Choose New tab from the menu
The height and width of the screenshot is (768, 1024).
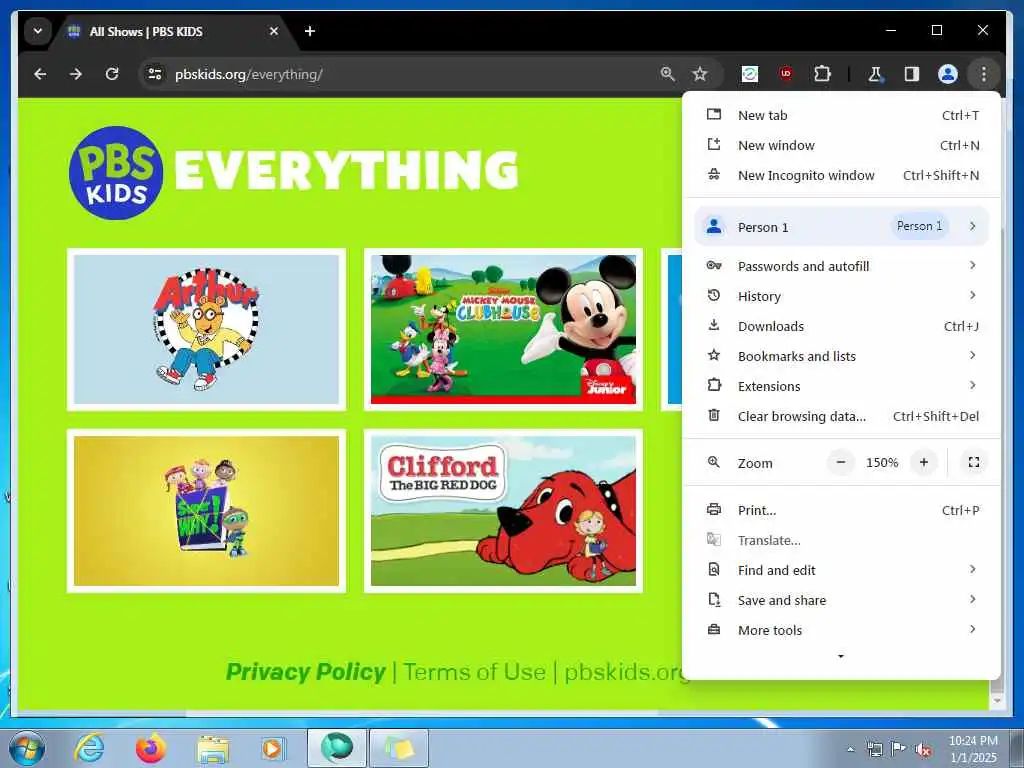[841, 116]
